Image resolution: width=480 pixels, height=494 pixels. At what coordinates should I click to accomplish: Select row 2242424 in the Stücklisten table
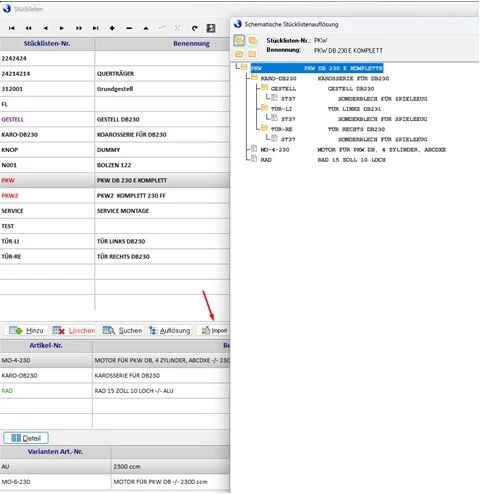click(115, 58)
